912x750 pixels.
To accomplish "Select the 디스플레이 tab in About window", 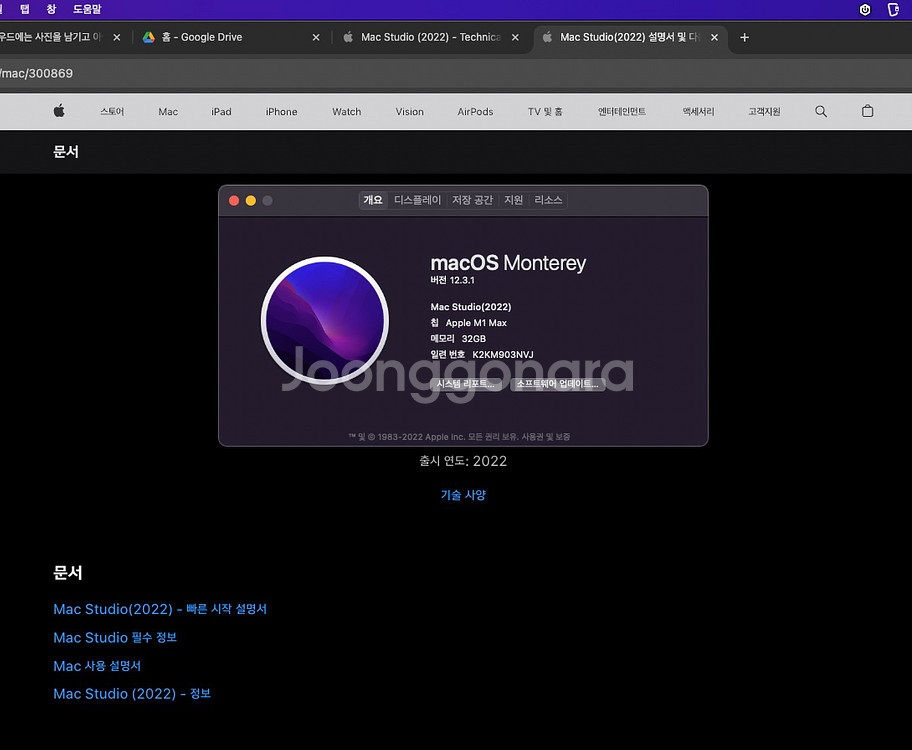I will 417,200.
